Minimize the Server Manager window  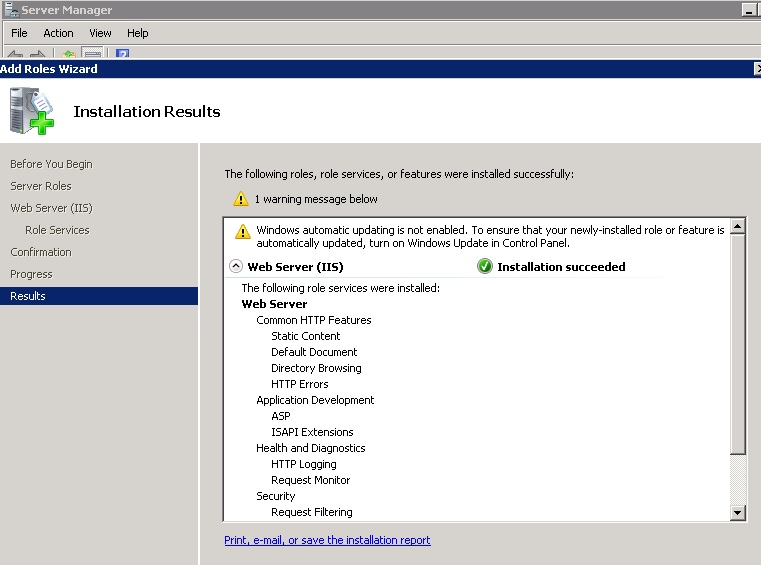click(x=749, y=10)
